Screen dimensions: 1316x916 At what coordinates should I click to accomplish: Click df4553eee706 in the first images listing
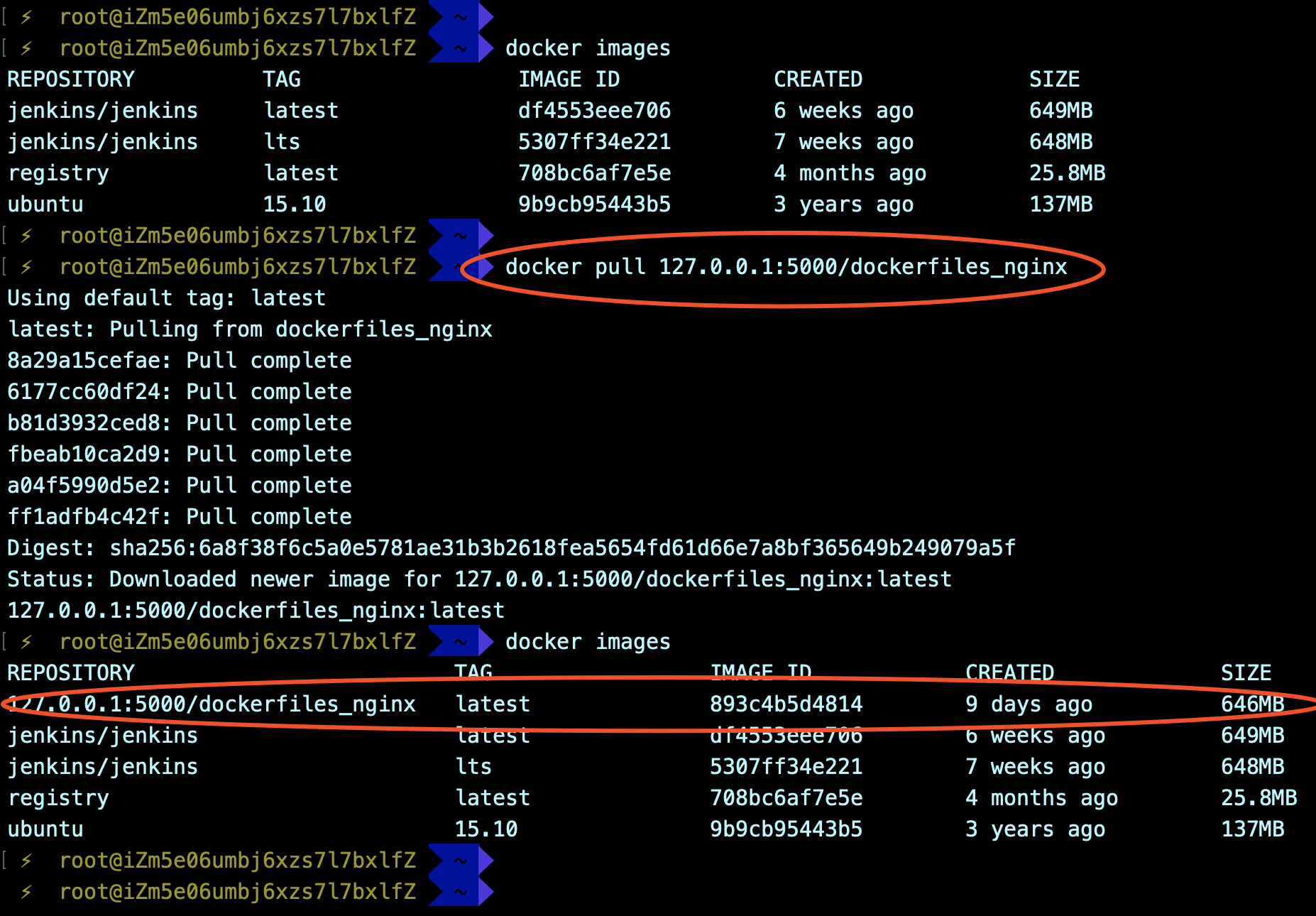595,111
